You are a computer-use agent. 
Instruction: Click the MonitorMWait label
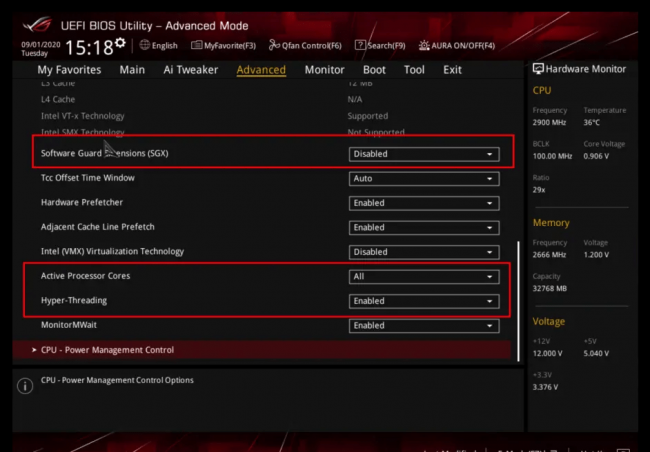click(x=69, y=325)
